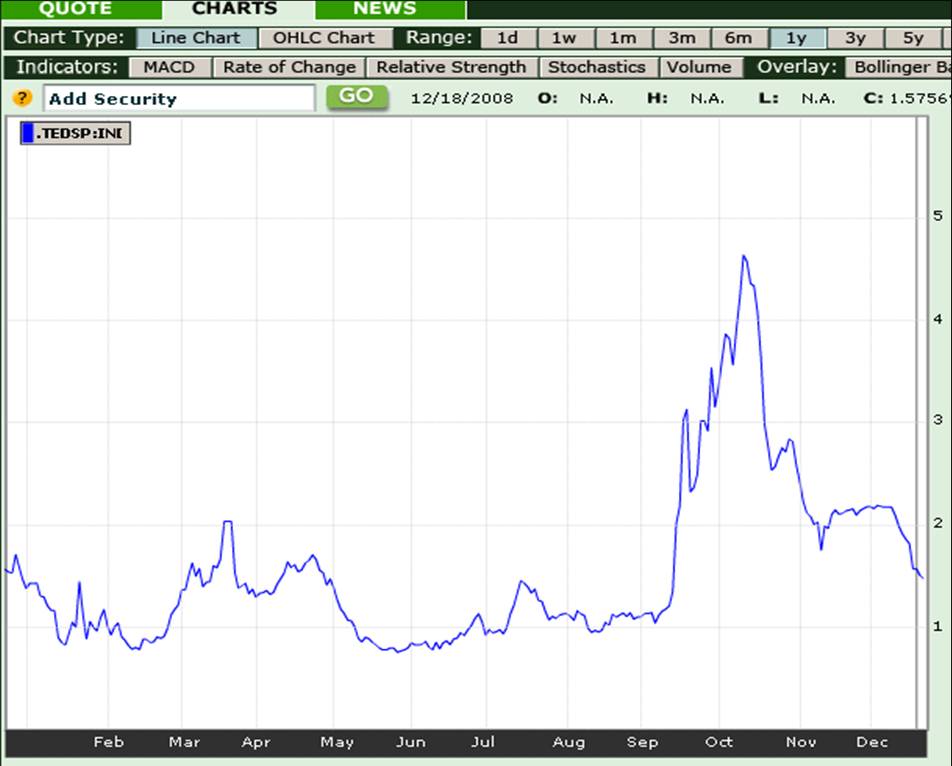
Task: Select OHLC Chart type
Action: tap(324, 38)
